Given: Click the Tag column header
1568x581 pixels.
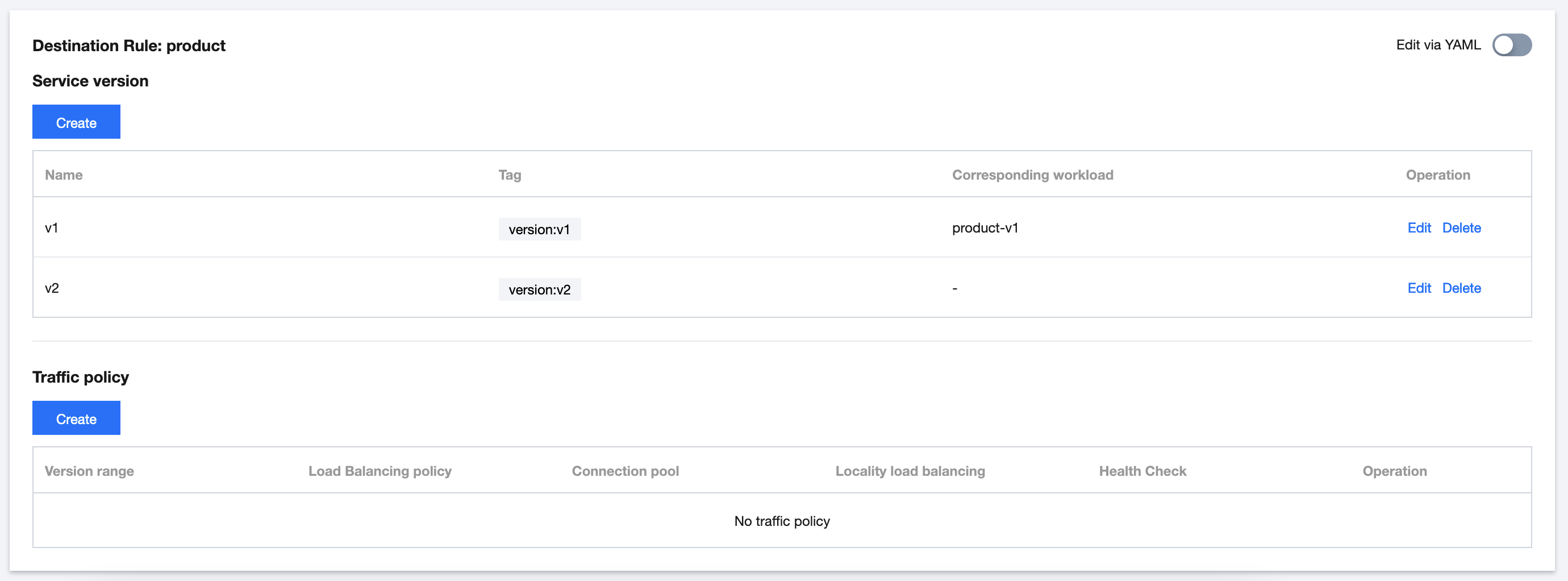Looking at the screenshot, I should tap(510, 175).
